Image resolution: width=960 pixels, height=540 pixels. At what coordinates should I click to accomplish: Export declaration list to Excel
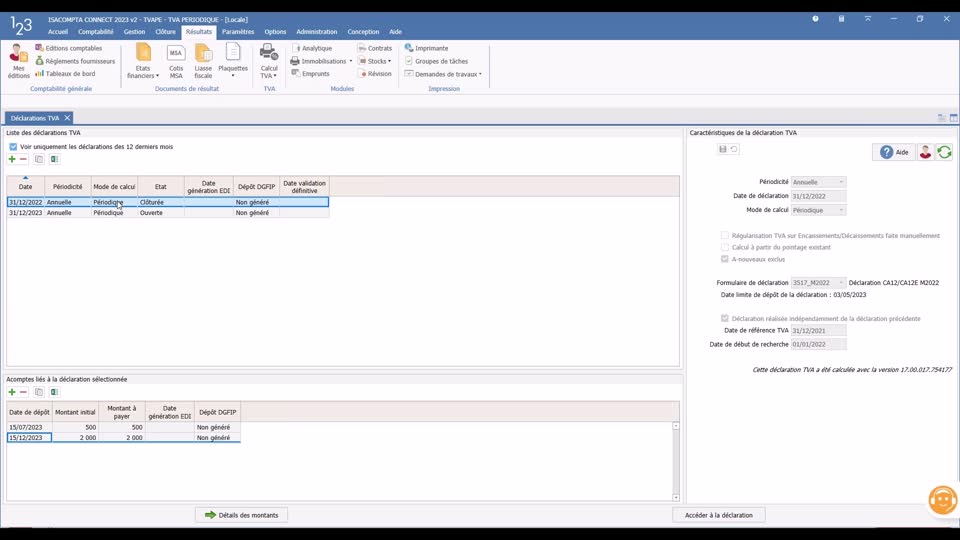(x=54, y=159)
